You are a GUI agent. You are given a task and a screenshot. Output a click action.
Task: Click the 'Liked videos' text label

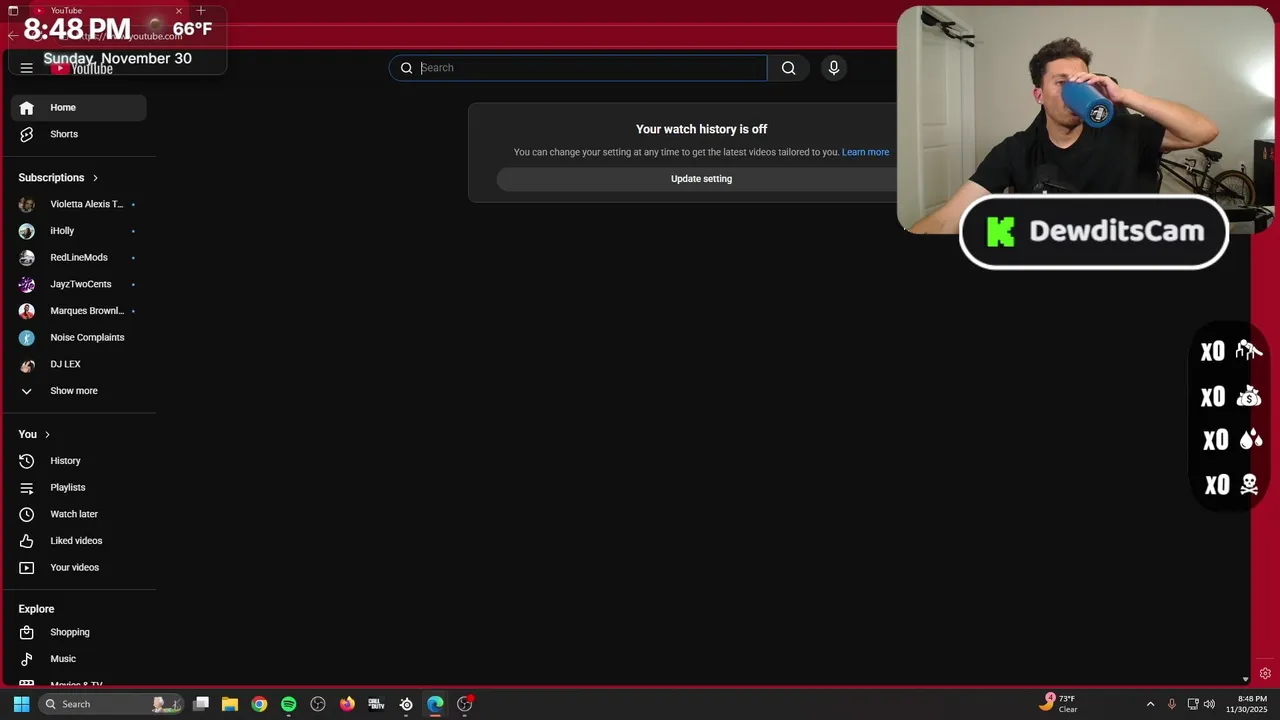[76, 541]
